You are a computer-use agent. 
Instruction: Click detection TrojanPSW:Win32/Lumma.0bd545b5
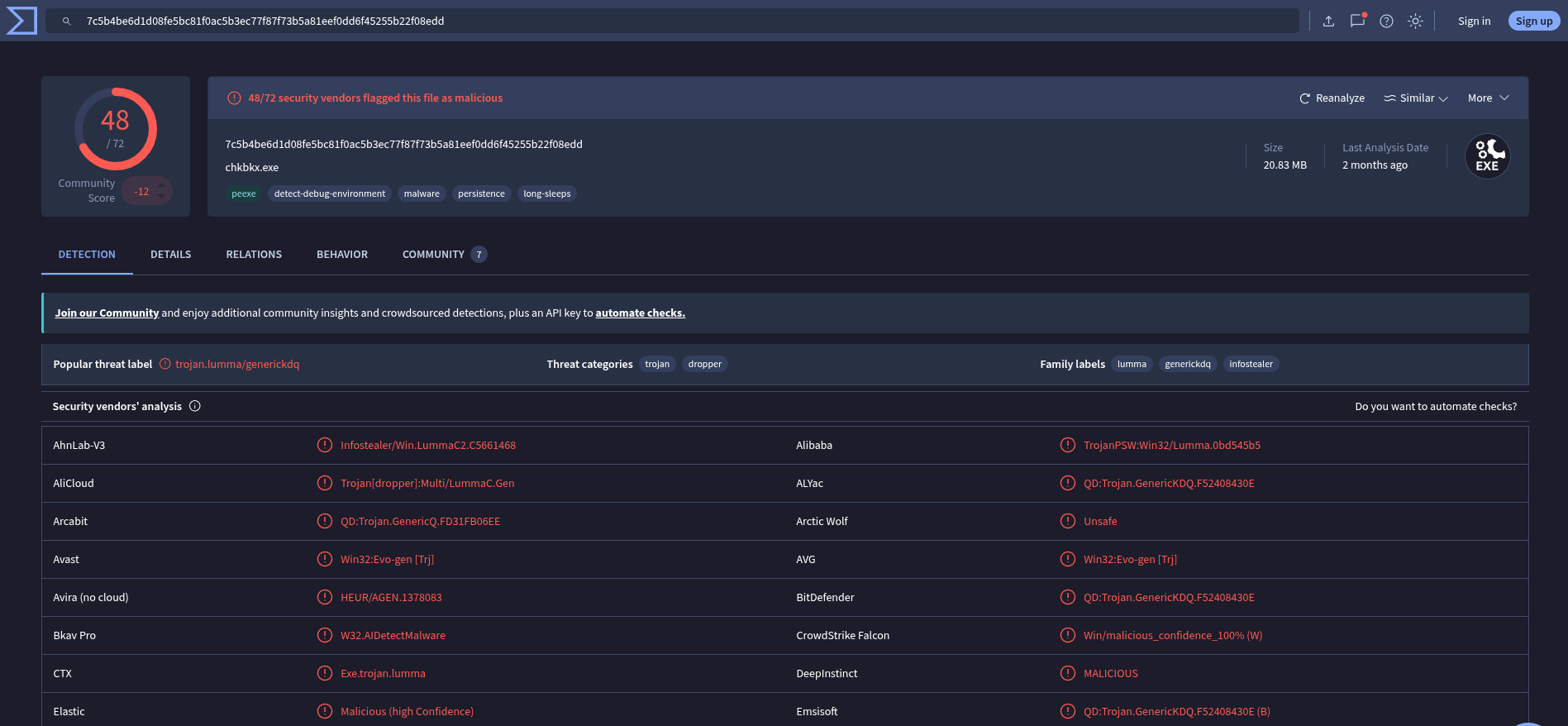(x=1172, y=446)
